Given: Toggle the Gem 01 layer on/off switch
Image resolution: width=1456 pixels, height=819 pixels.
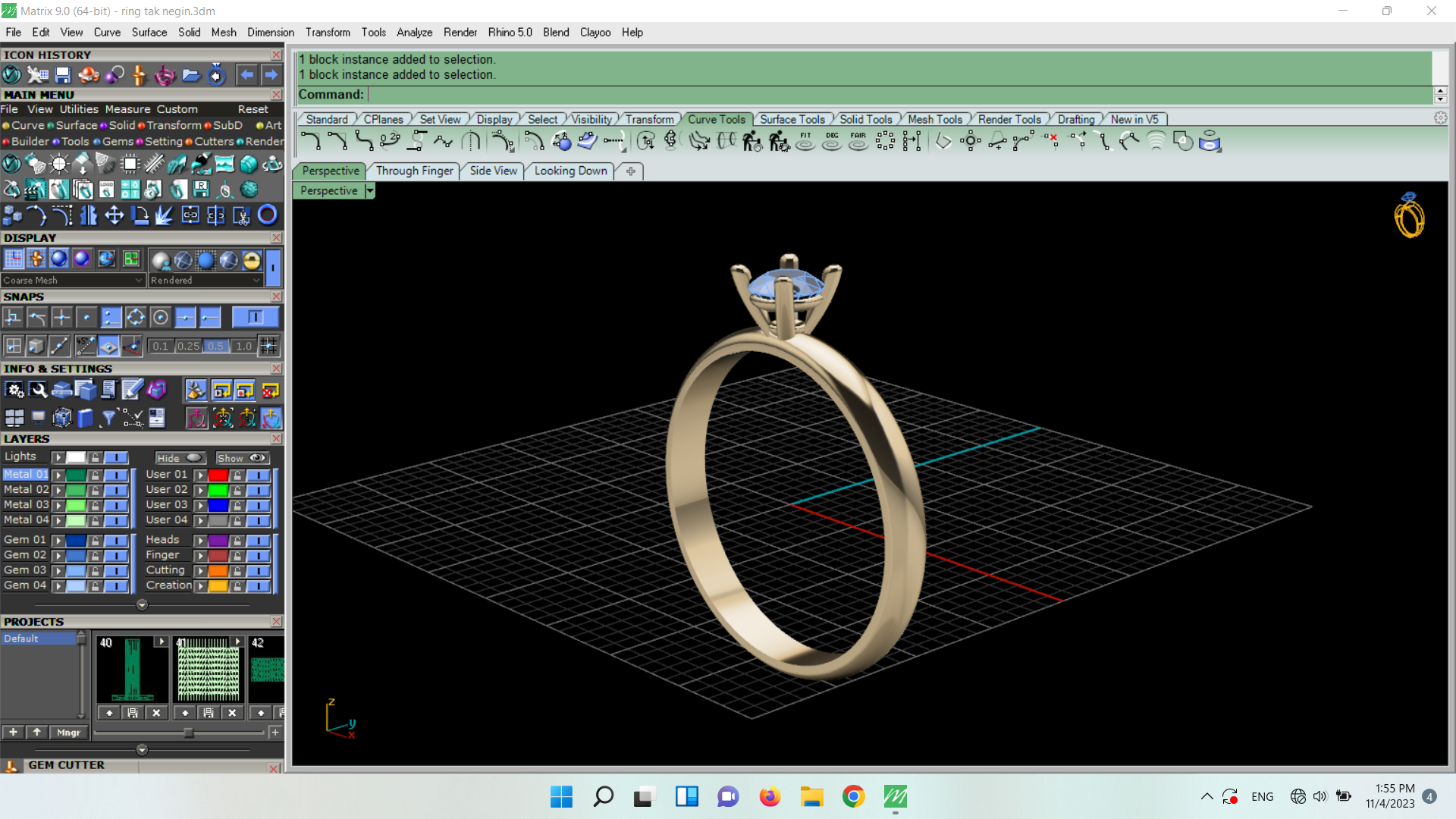Looking at the screenshot, I should [x=116, y=541].
